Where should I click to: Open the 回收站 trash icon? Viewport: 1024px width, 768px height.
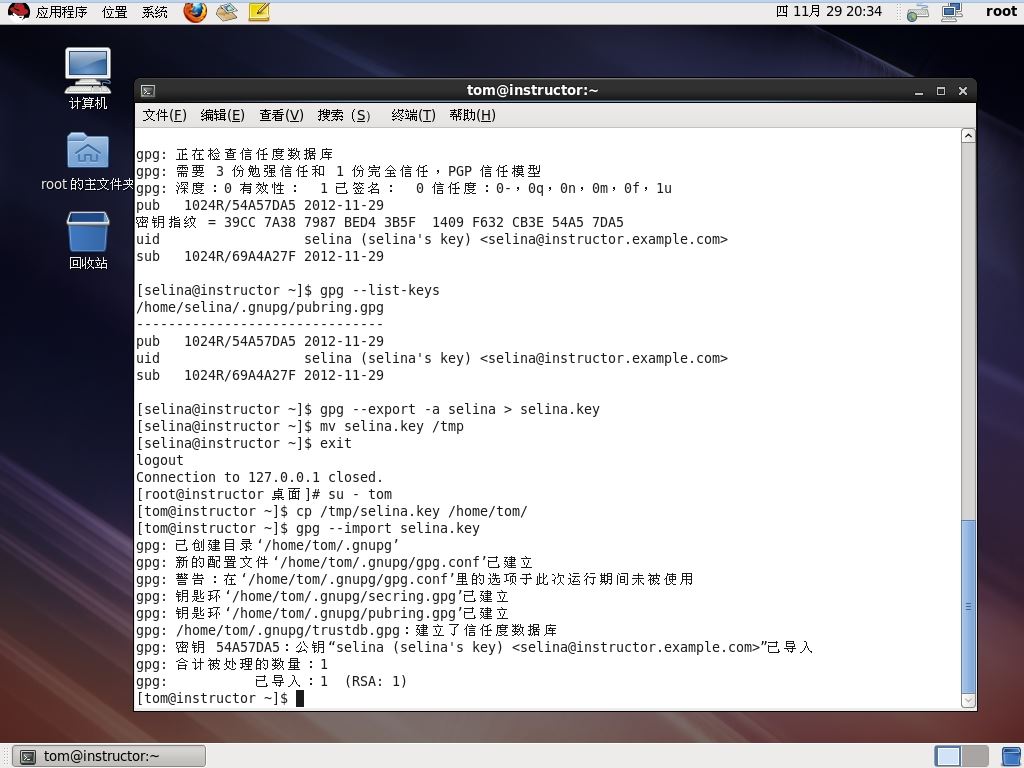88,240
